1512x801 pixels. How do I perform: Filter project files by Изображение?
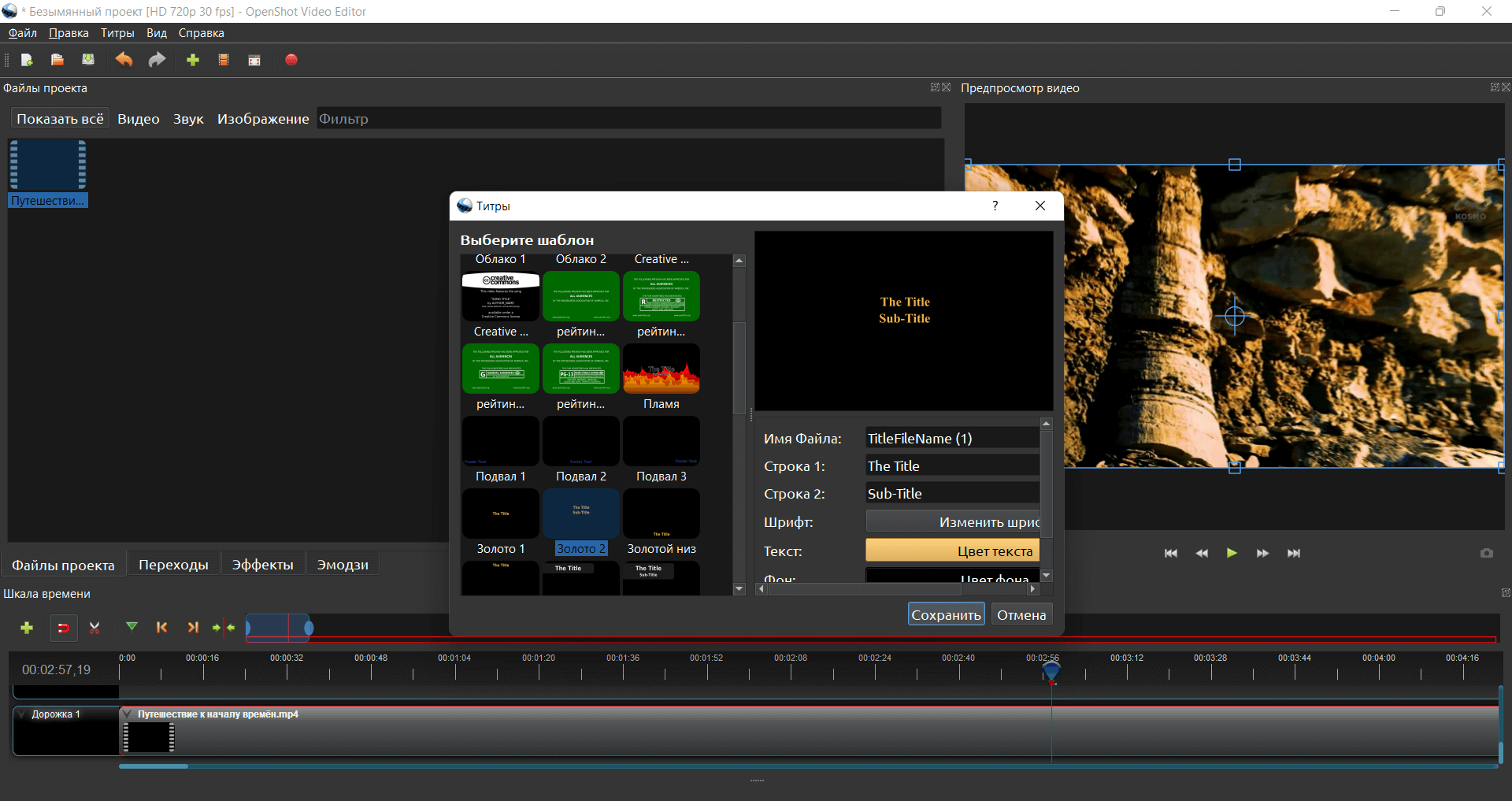tap(263, 119)
